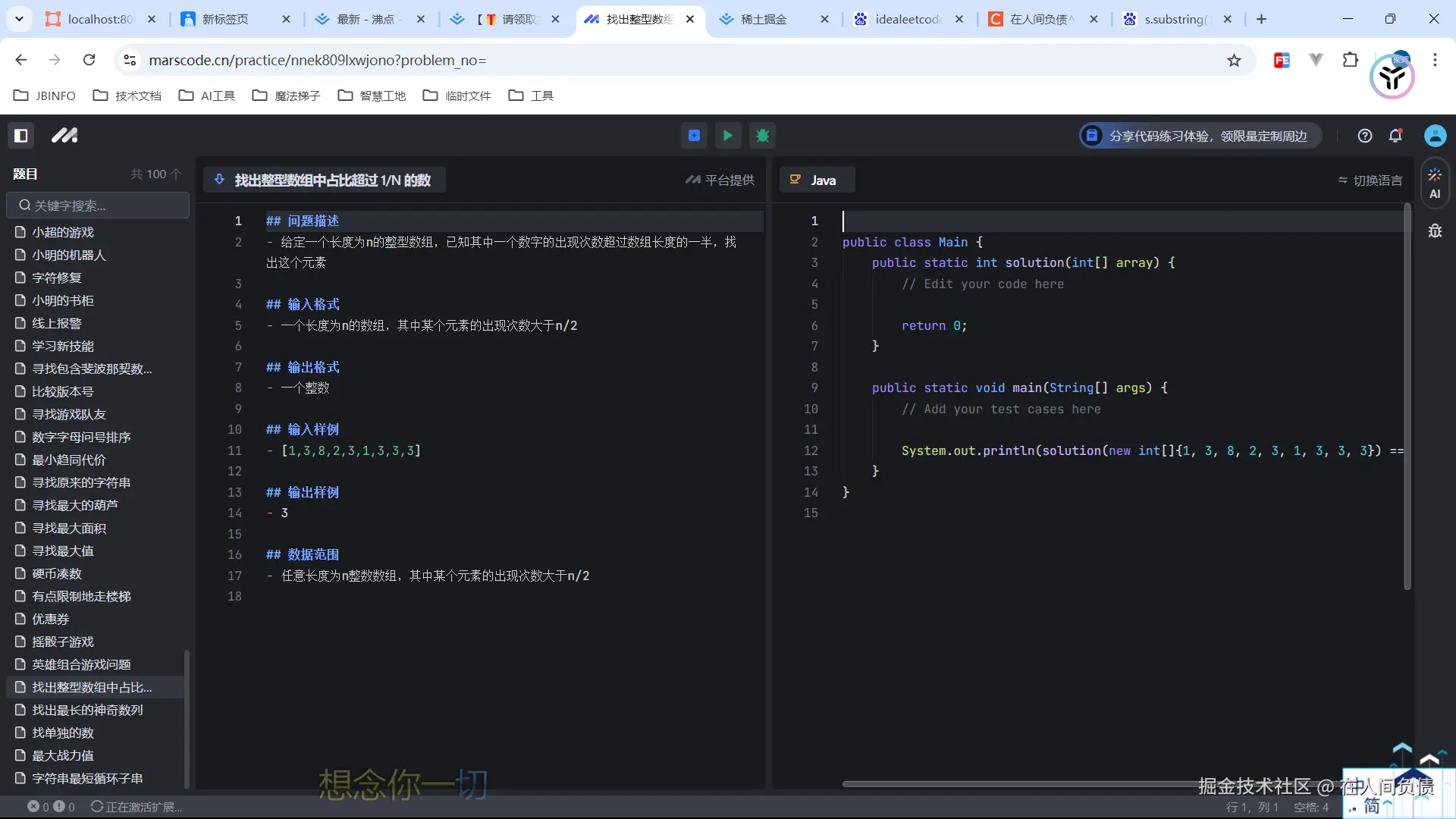Expand the Chrome tab search dropdown
Viewport: 1456px width, 819px height.
coord(19,19)
